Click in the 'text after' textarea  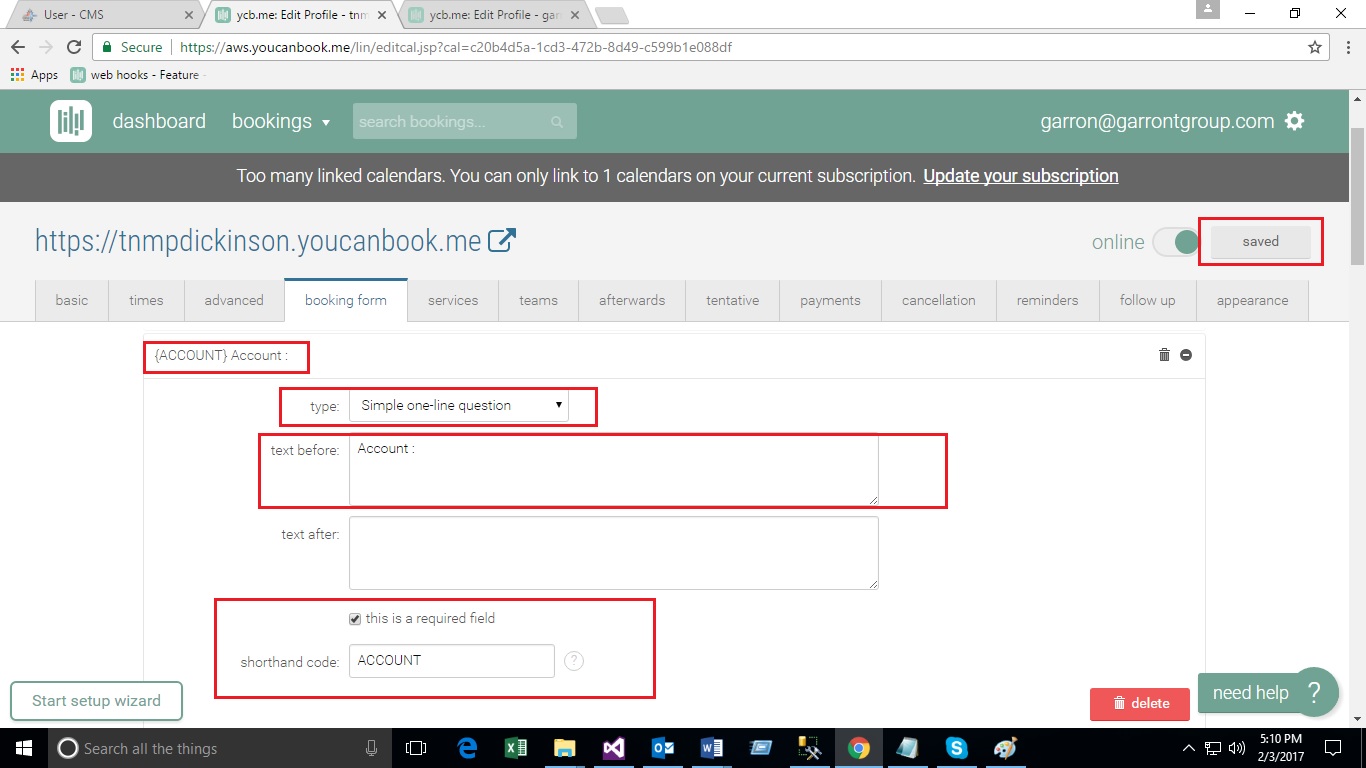(x=613, y=552)
